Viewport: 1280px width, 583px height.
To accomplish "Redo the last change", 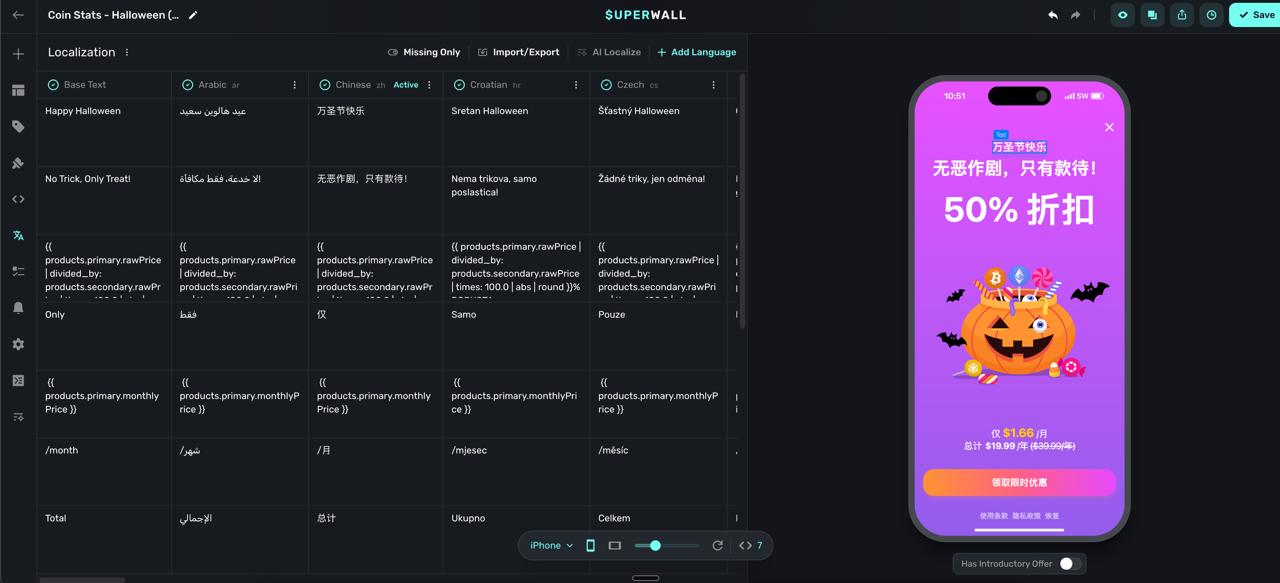I will [x=1076, y=15].
